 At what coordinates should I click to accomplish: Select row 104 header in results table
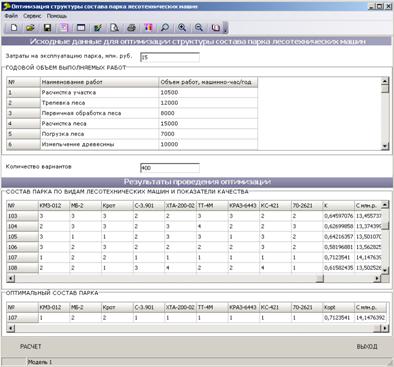22,226
